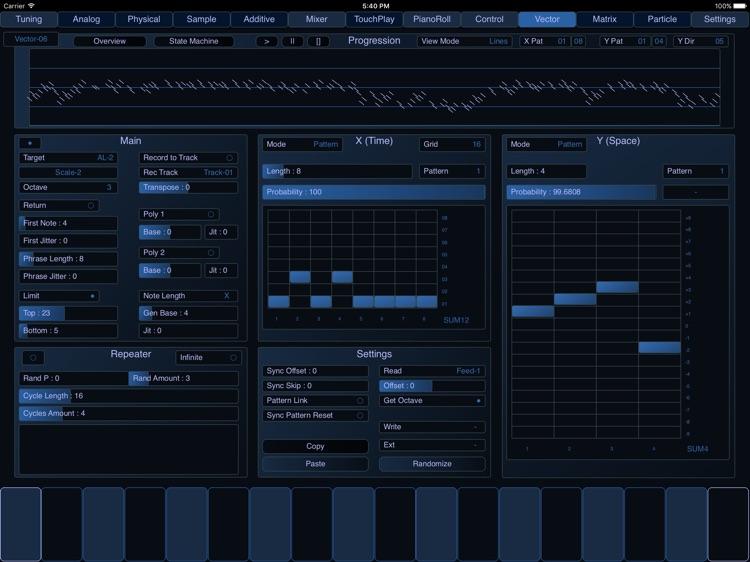Change View Mode Lines setting
The width and height of the screenshot is (750, 562).
tap(464, 41)
